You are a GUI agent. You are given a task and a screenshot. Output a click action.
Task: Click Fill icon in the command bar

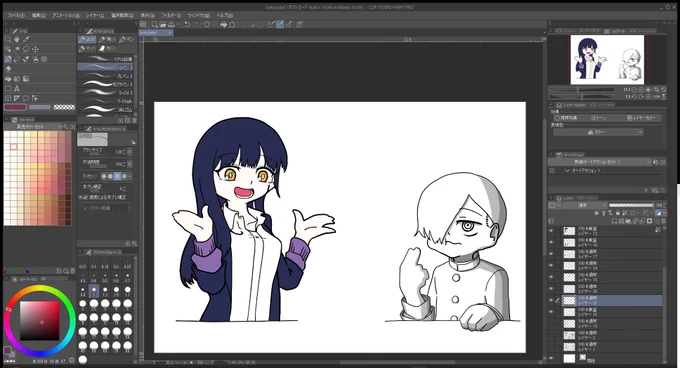coord(224,24)
